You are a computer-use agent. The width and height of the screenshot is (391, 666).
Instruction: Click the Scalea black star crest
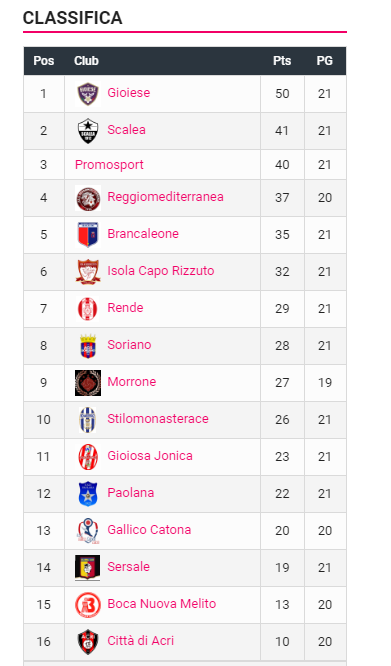tap(88, 131)
